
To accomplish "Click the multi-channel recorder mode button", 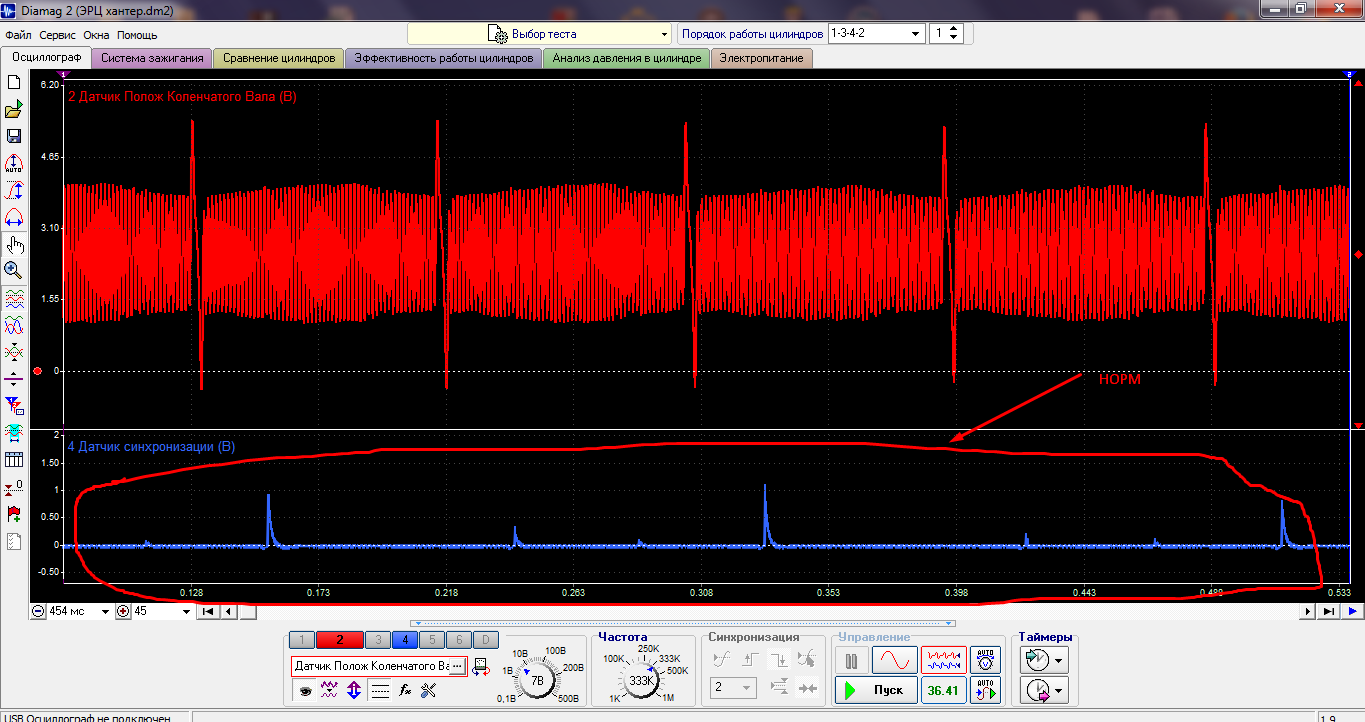I will (943, 660).
